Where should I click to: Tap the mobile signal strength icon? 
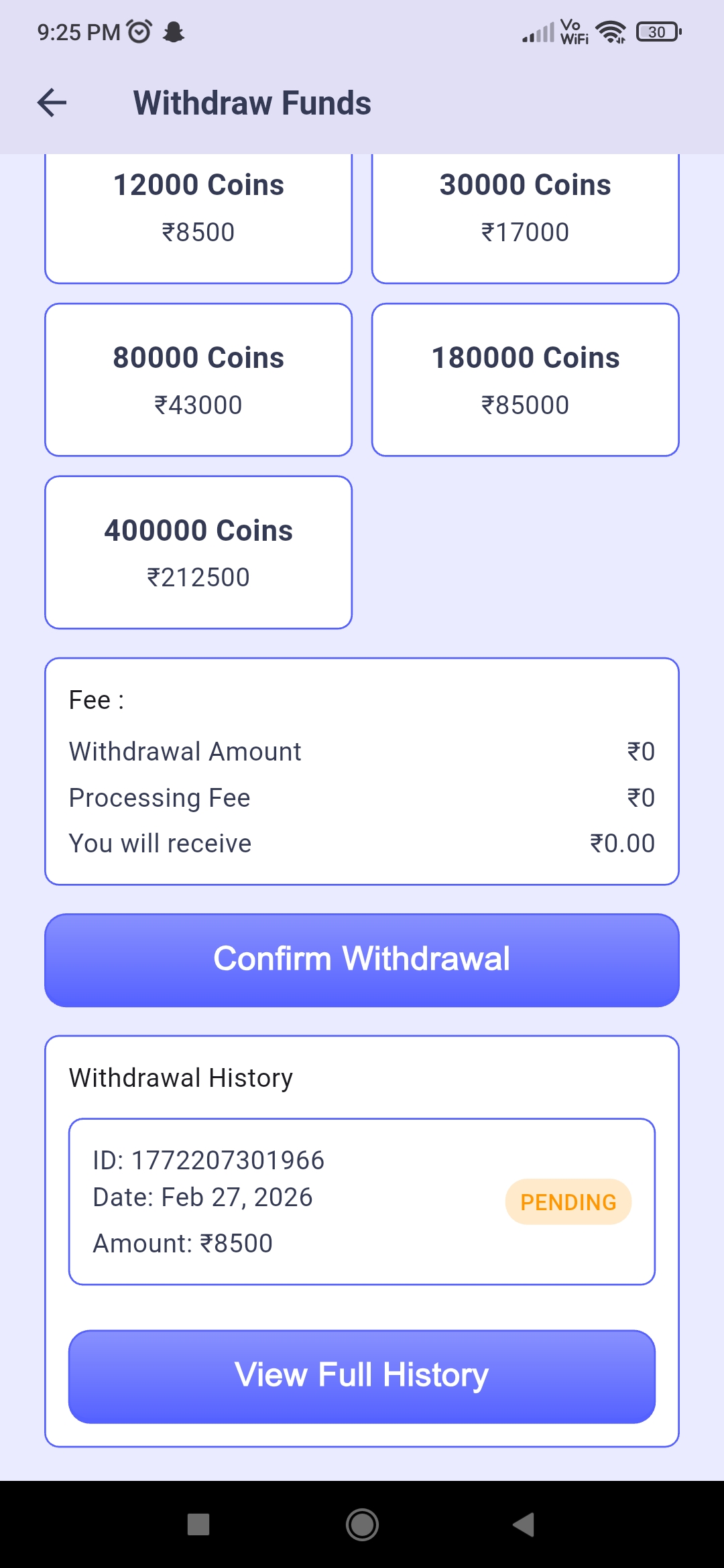tap(538, 32)
